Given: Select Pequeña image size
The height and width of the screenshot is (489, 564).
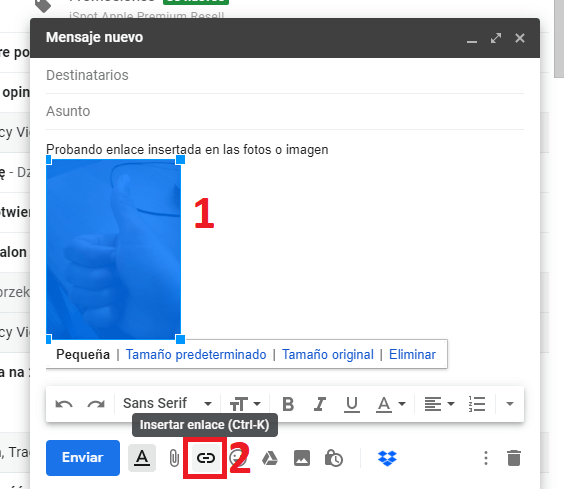Looking at the screenshot, I should pyautogui.click(x=83, y=354).
